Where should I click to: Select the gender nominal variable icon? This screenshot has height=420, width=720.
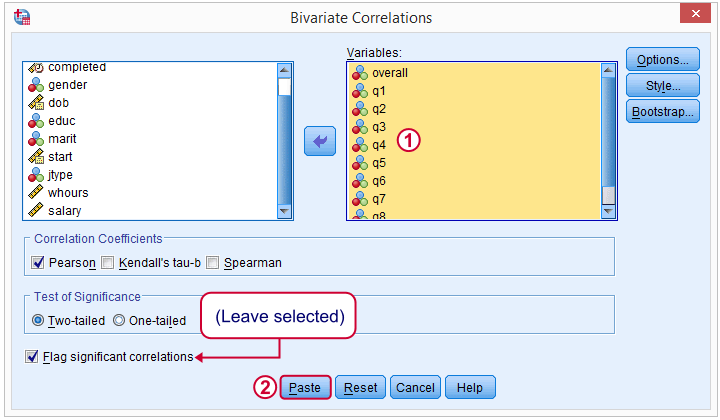click(x=36, y=85)
